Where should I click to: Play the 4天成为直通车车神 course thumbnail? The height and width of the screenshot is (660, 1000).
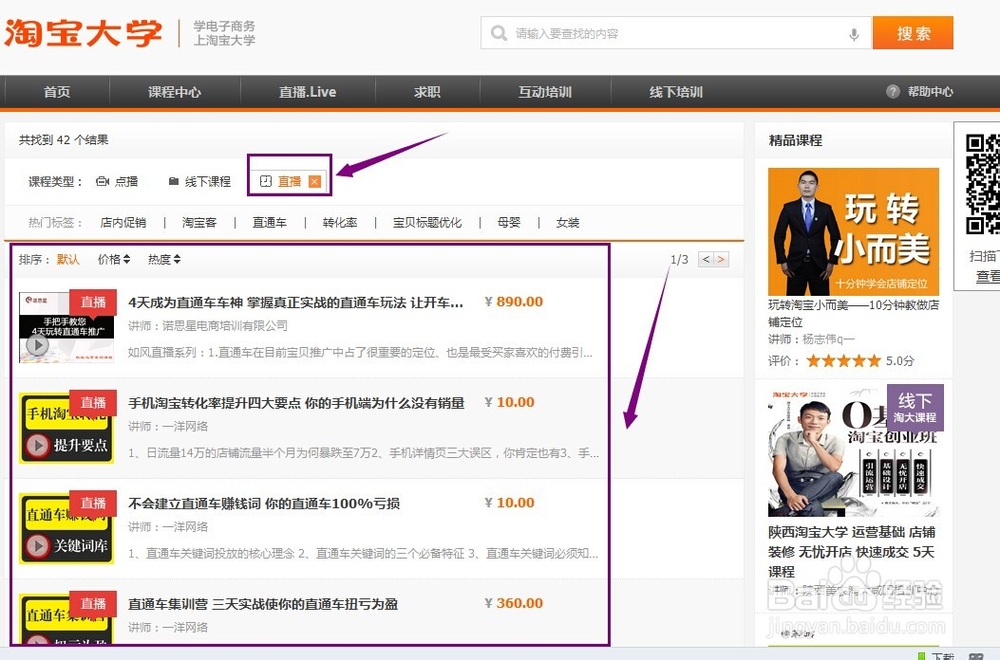[66, 327]
